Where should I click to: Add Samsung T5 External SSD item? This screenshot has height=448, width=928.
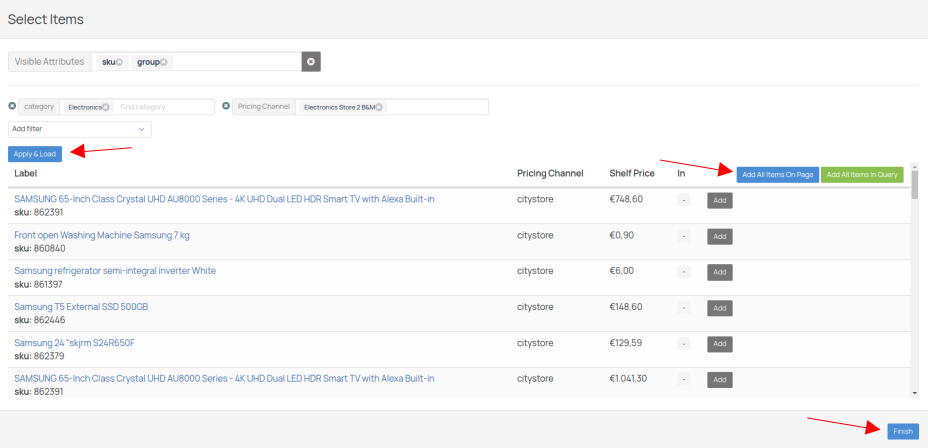click(720, 308)
